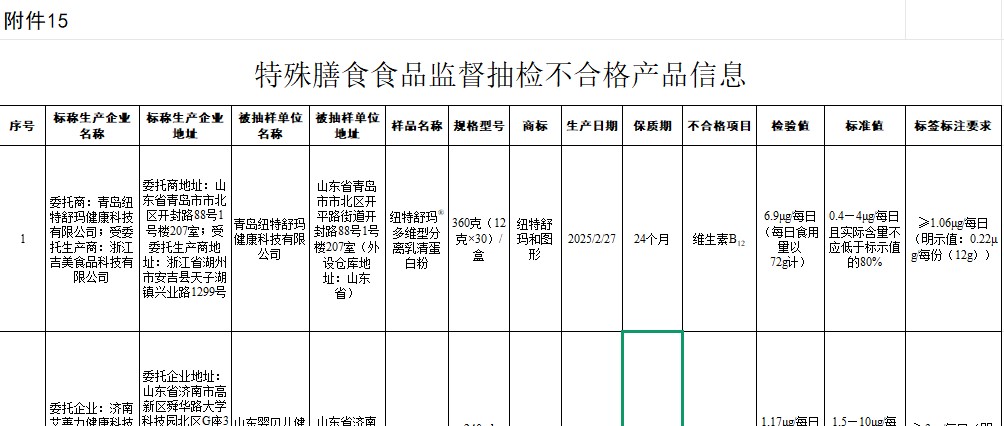Select the '样品名称' header cell

click(416, 126)
